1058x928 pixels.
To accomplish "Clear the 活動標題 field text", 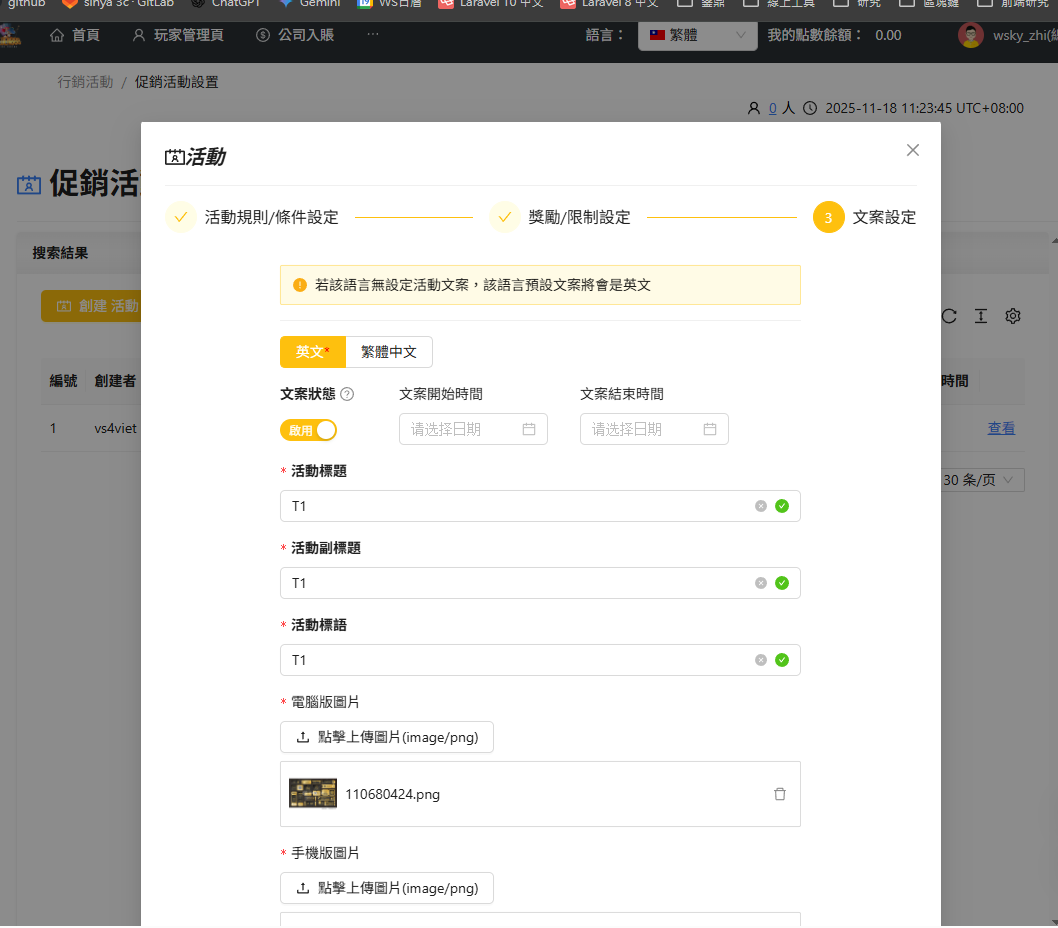I will coord(761,506).
